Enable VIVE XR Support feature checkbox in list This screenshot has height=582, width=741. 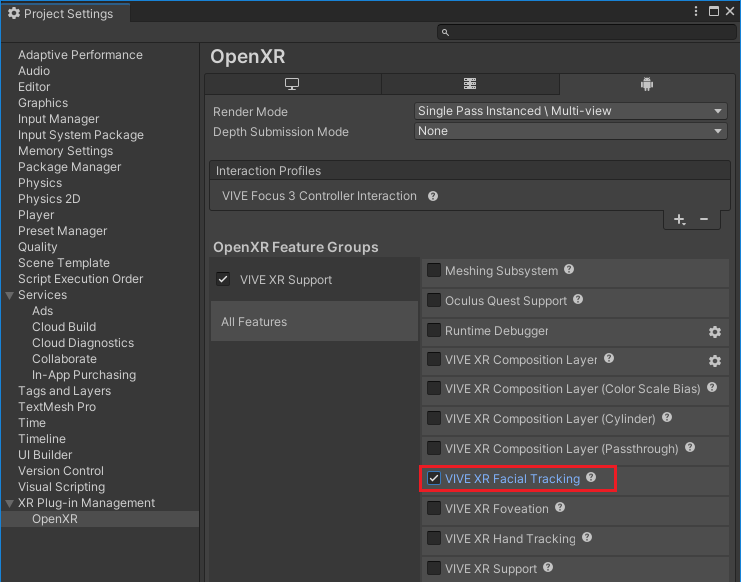click(x=434, y=568)
